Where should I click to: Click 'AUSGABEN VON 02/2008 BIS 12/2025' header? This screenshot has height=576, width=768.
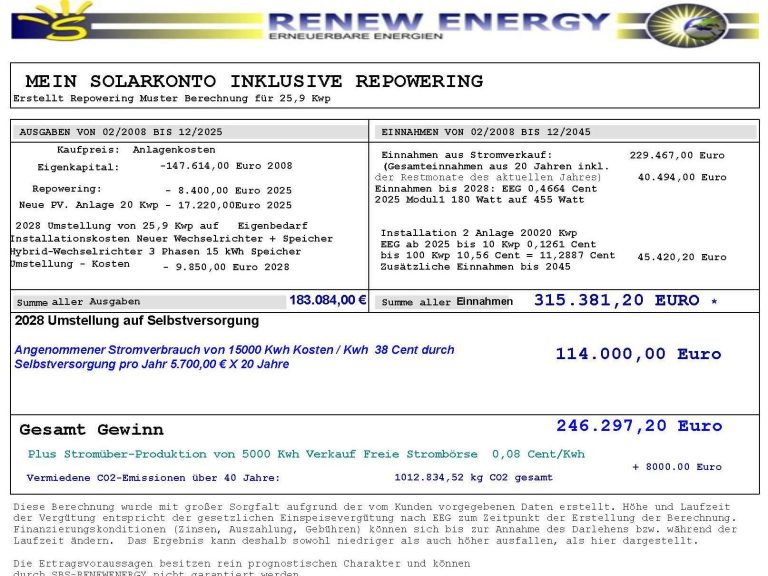click(121, 132)
